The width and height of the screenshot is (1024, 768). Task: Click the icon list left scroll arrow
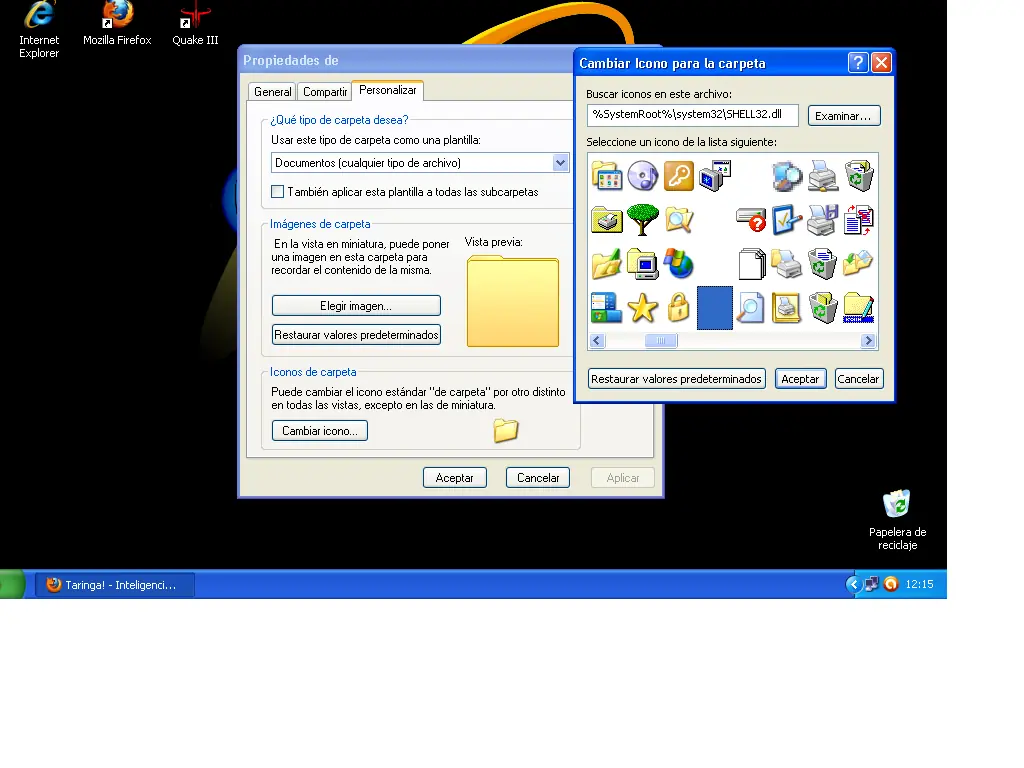coord(596,340)
